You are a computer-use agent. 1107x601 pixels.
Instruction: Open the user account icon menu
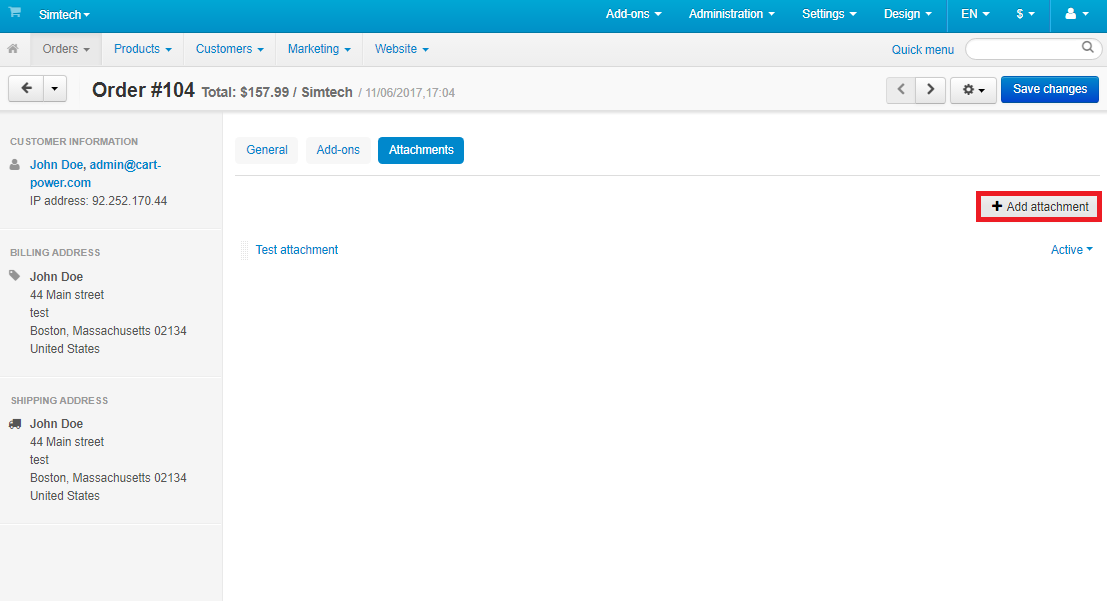(1076, 14)
